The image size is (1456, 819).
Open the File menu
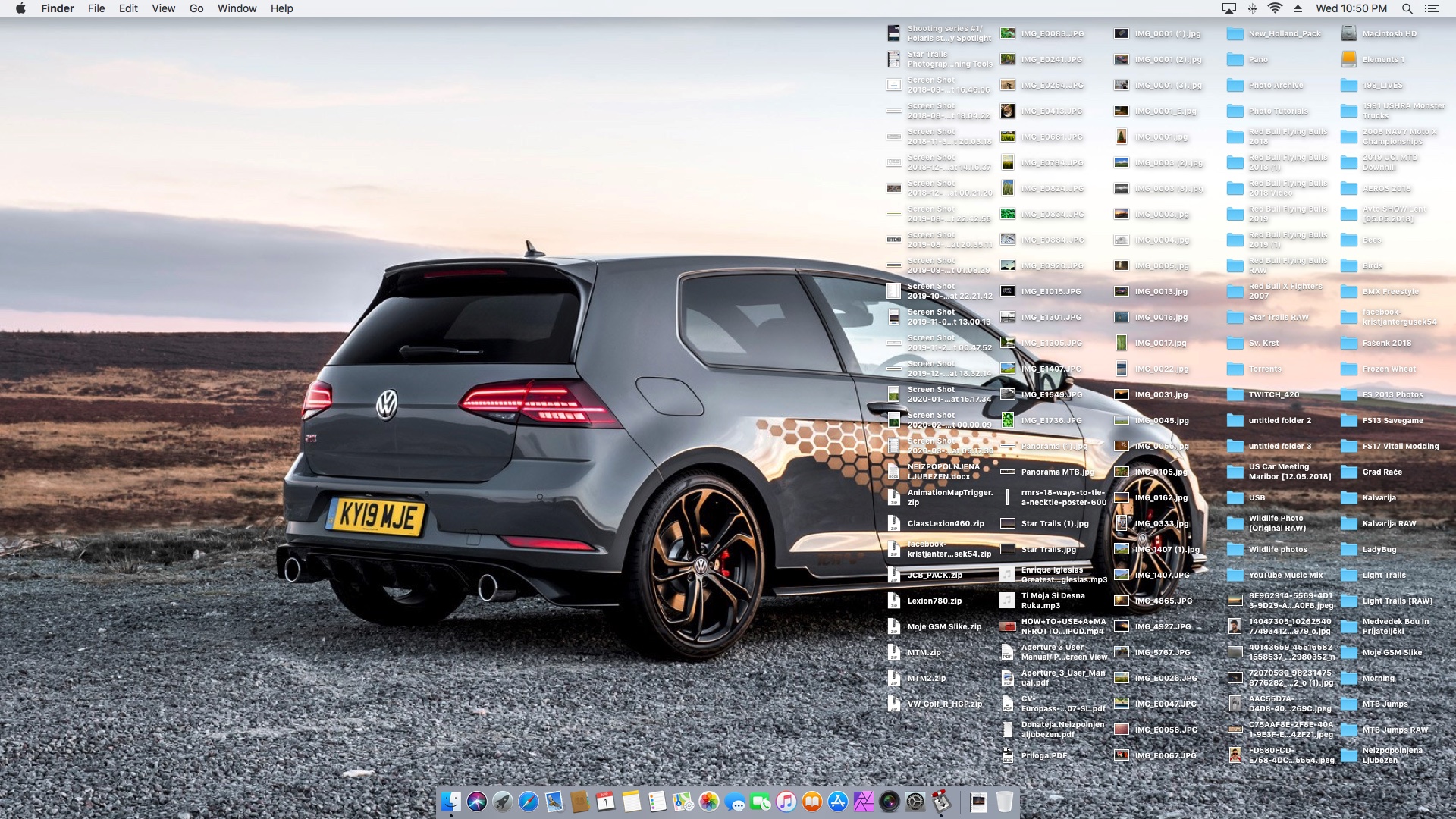96,8
